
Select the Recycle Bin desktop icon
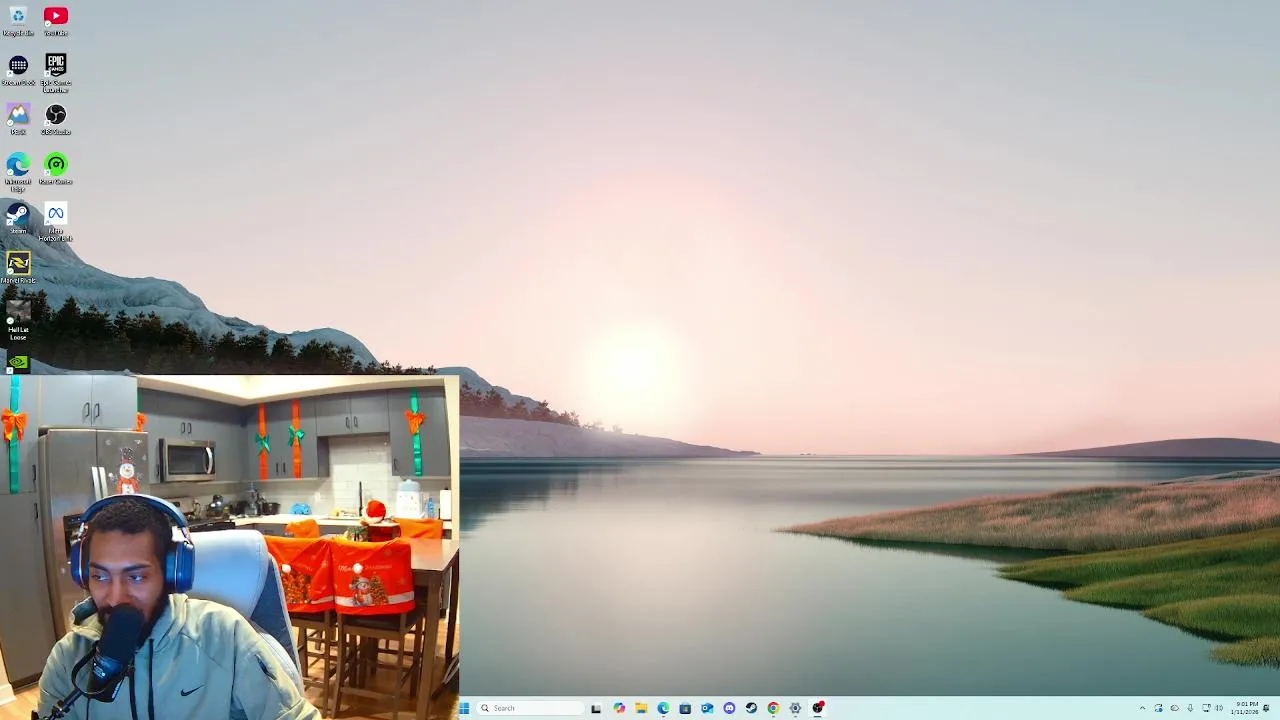click(18, 21)
